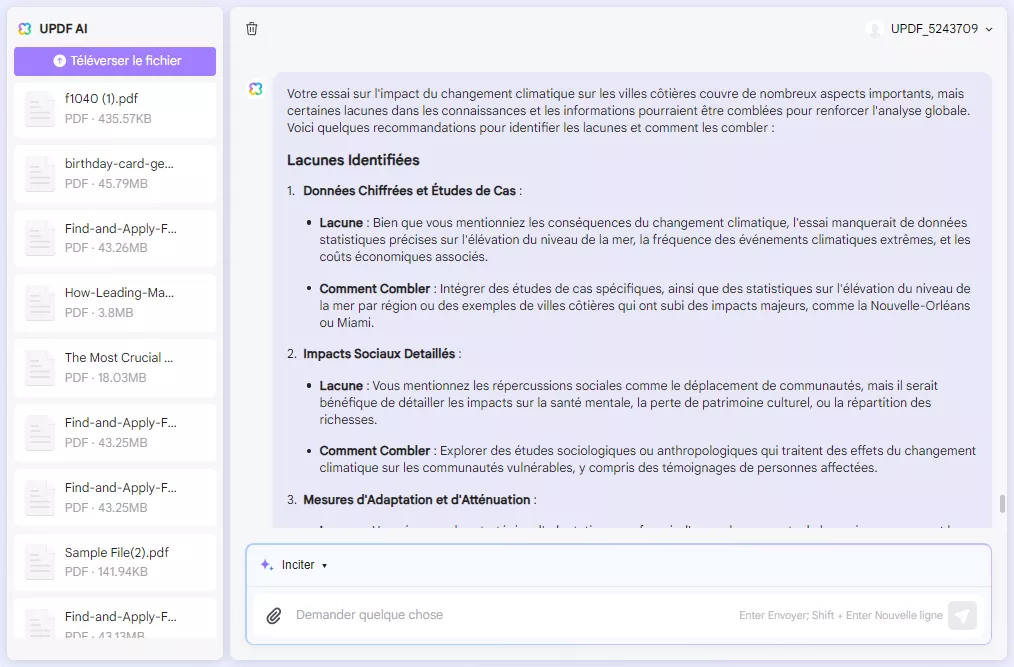Click the trash icon to clear conversation
Screen dimensions: 1014x667
pyautogui.click(x=252, y=29)
